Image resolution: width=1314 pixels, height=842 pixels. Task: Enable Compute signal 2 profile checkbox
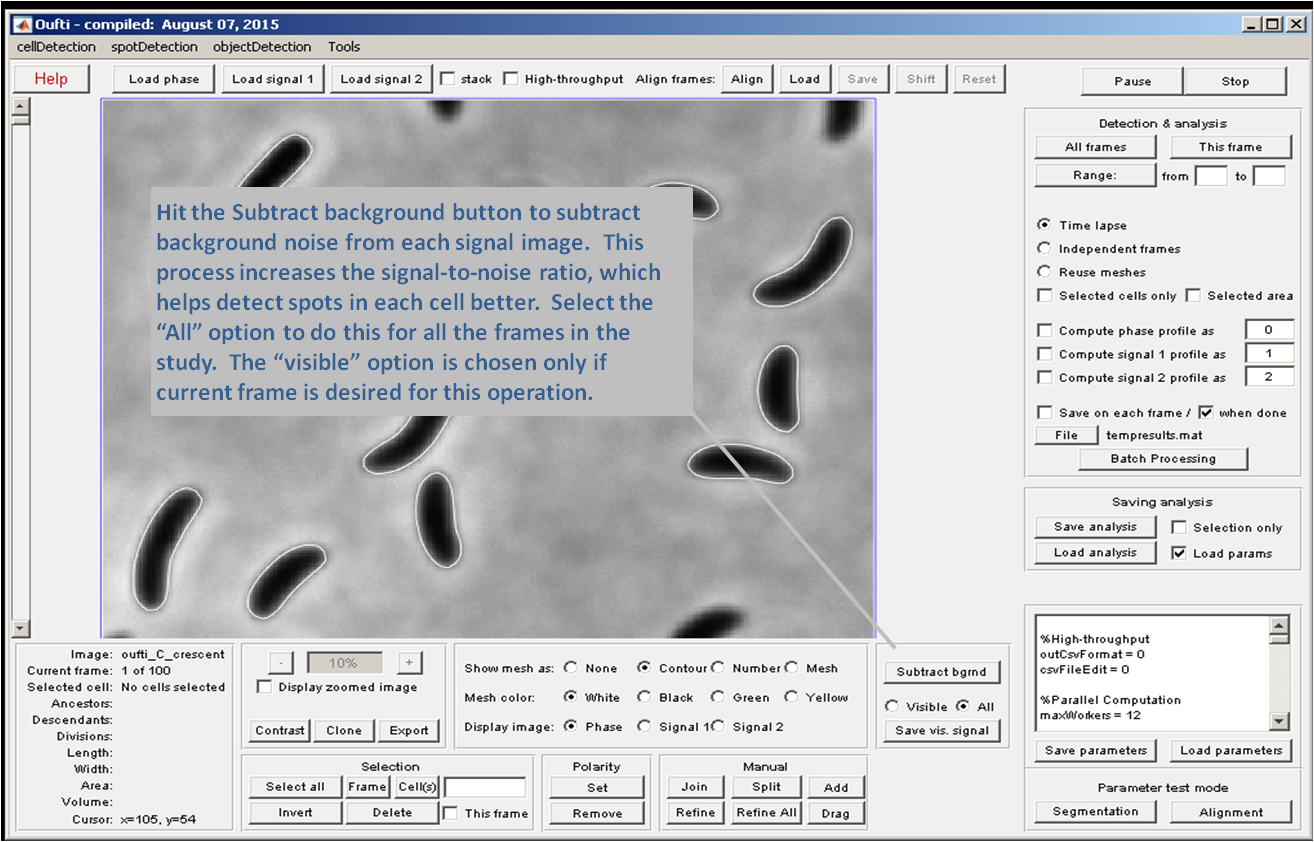1045,377
